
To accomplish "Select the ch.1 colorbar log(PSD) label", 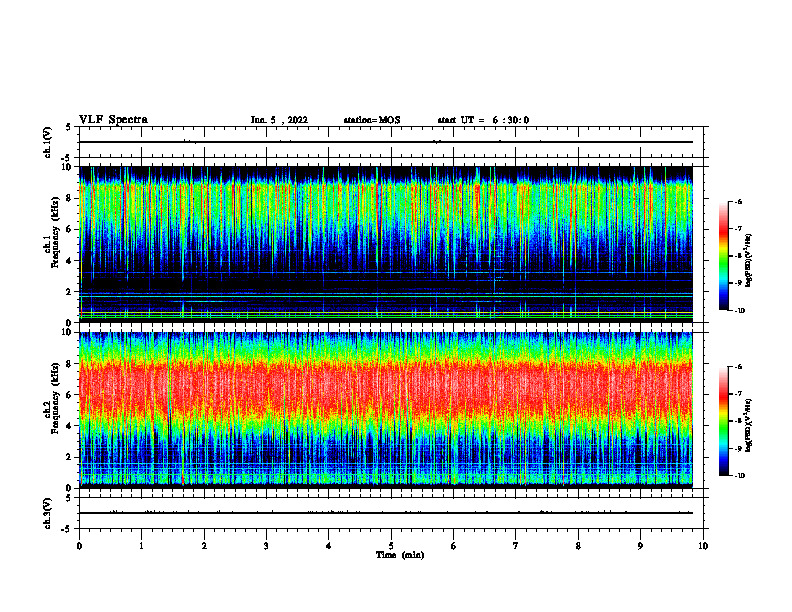I will [749, 260].
